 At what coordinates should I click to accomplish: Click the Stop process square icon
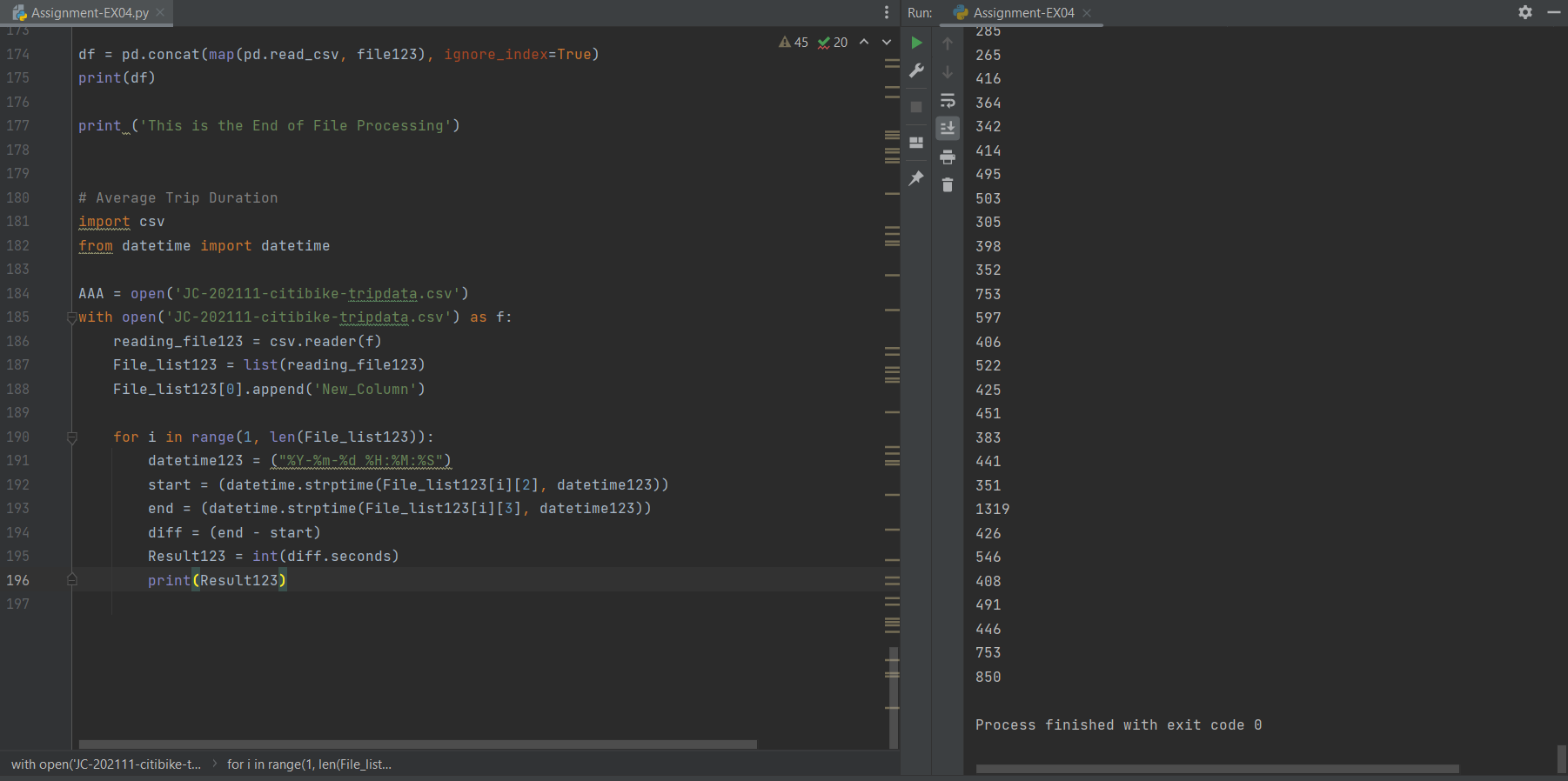pyautogui.click(x=916, y=107)
